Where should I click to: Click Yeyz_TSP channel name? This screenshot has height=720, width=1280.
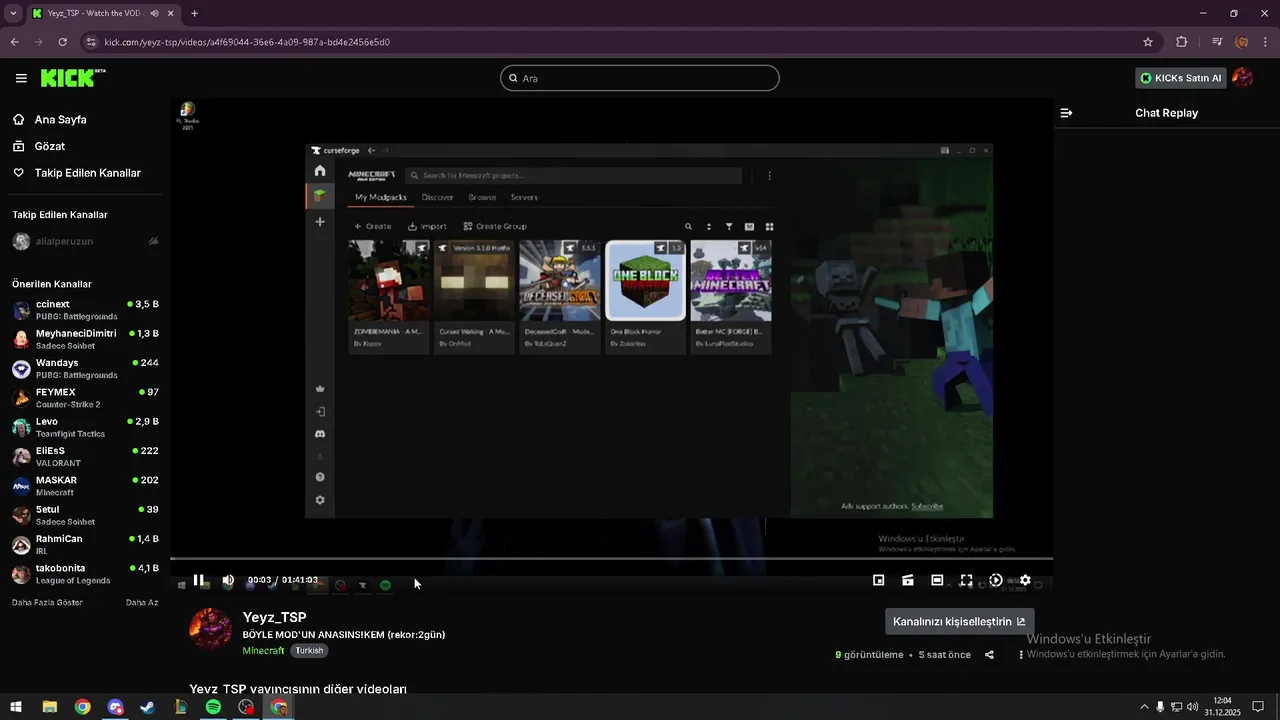(274, 617)
